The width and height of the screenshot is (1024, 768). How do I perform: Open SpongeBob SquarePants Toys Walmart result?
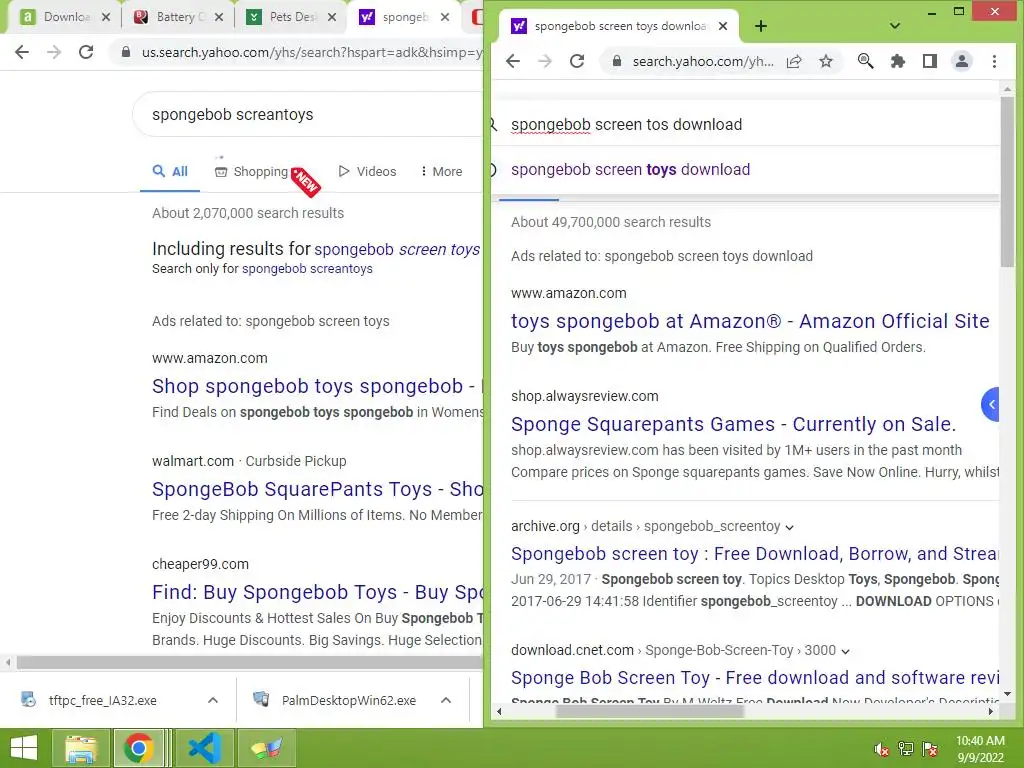317,489
